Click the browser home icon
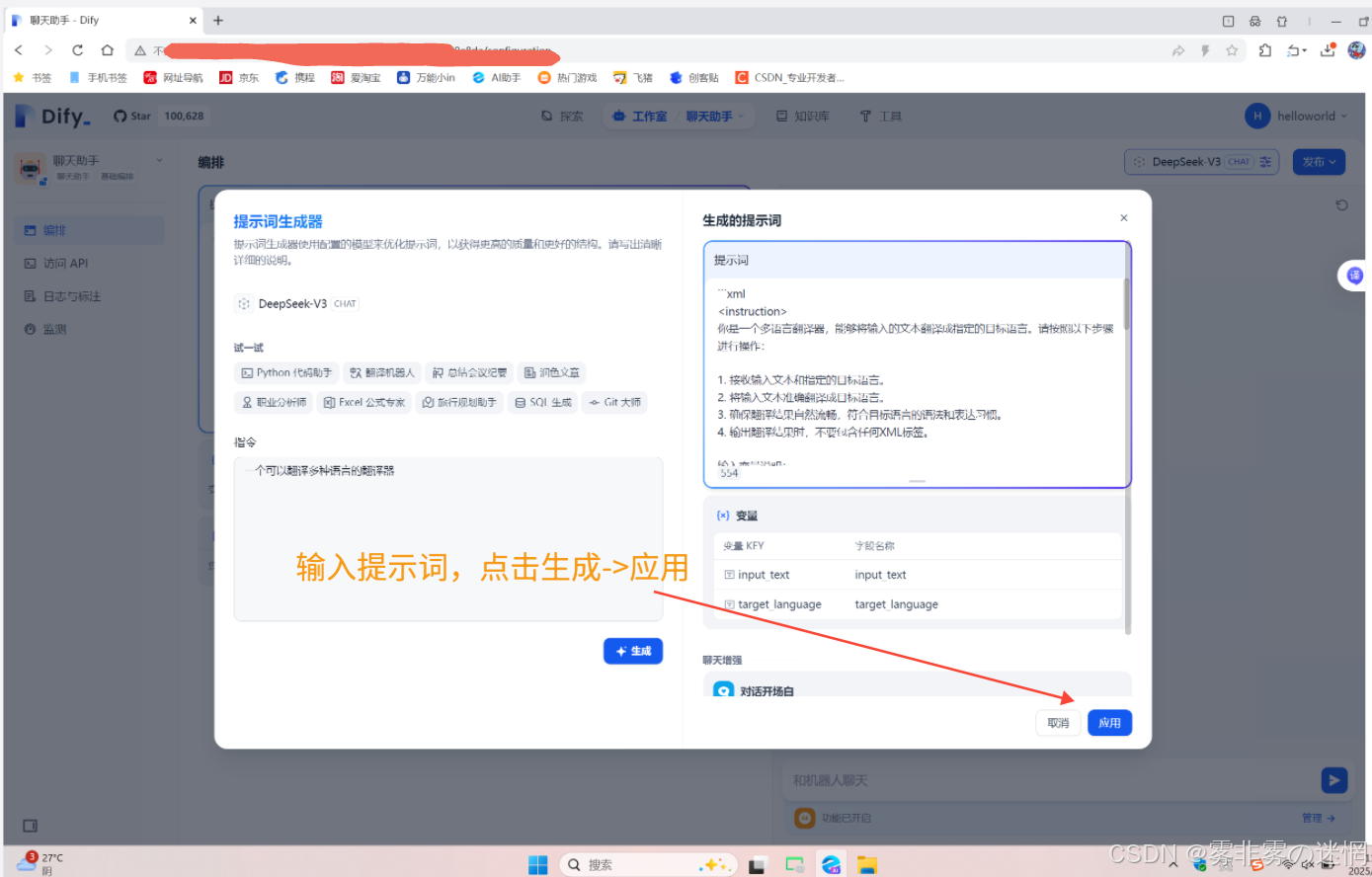 pyautogui.click(x=108, y=50)
